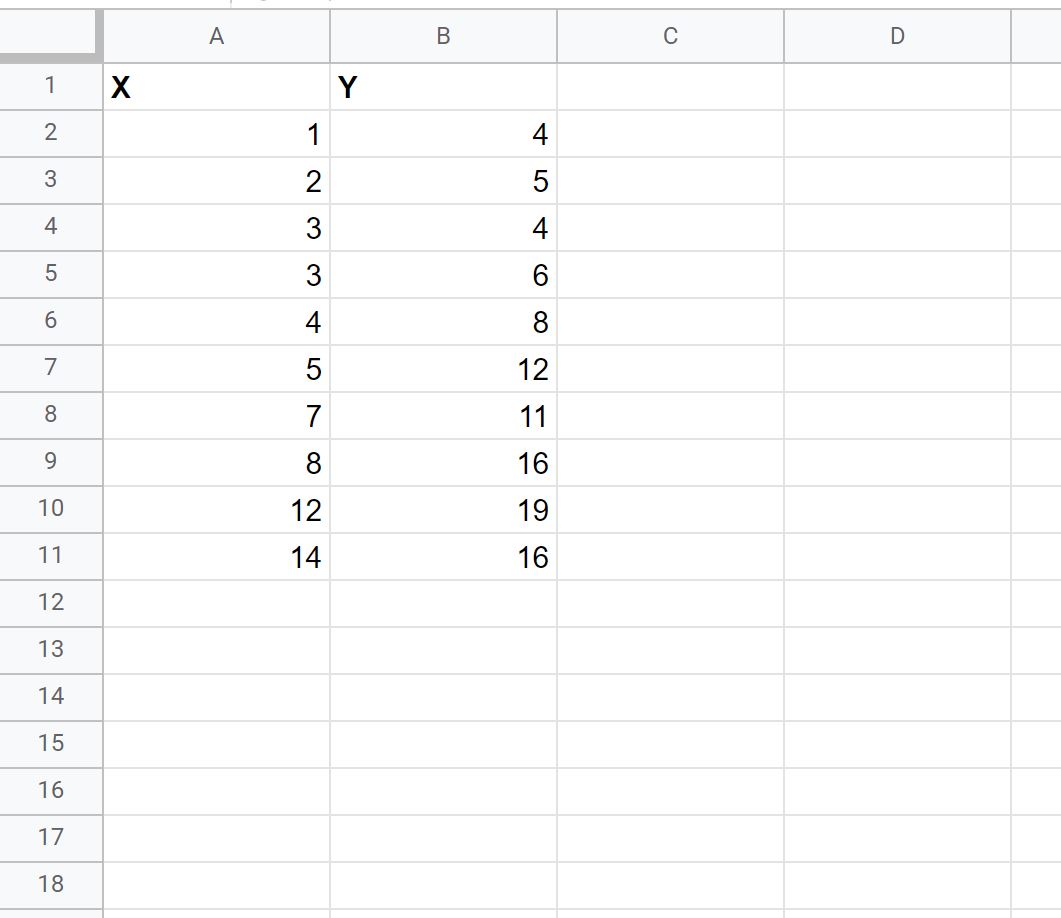Select cell A11 with value 14
This screenshot has width=1061, height=918.
pos(217,557)
